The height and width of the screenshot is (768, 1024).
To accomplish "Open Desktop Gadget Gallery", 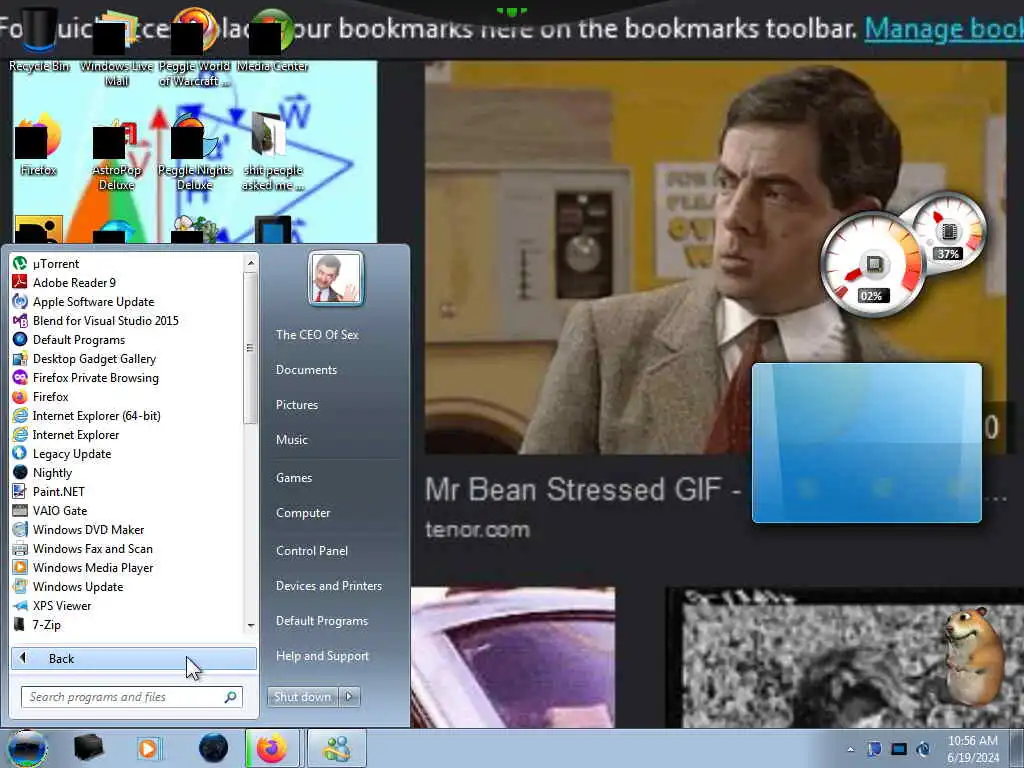I will click(84, 359).
